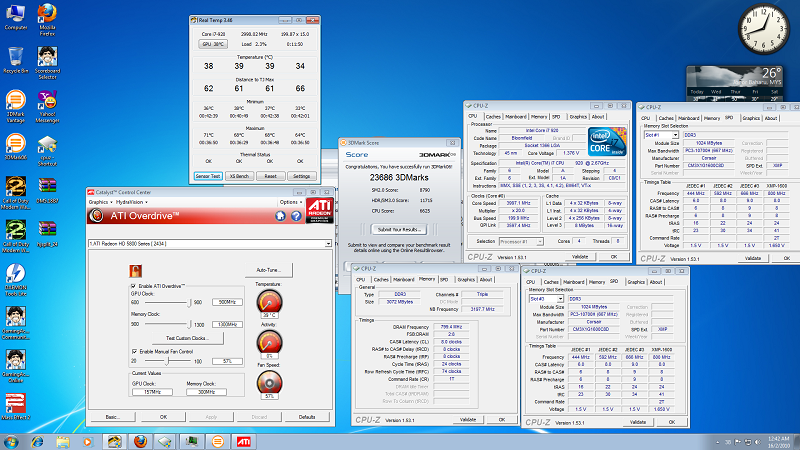Open the Yahoo! Messenger desktop icon
The height and width of the screenshot is (450, 800).
coord(46,100)
